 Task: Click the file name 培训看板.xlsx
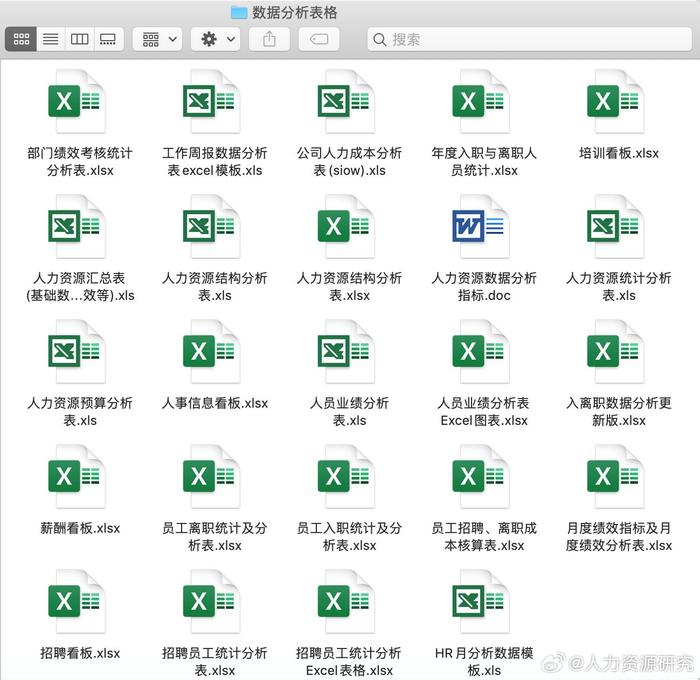click(x=619, y=154)
